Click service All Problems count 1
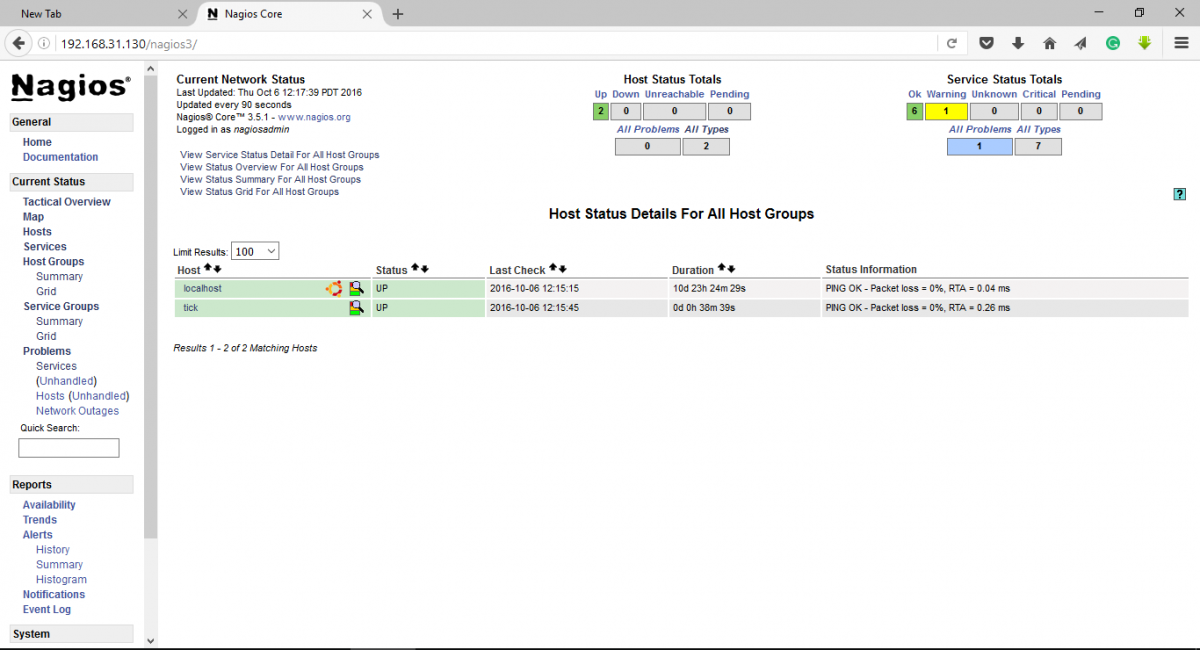Screen dimensions: 1200x650 (x=979, y=147)
